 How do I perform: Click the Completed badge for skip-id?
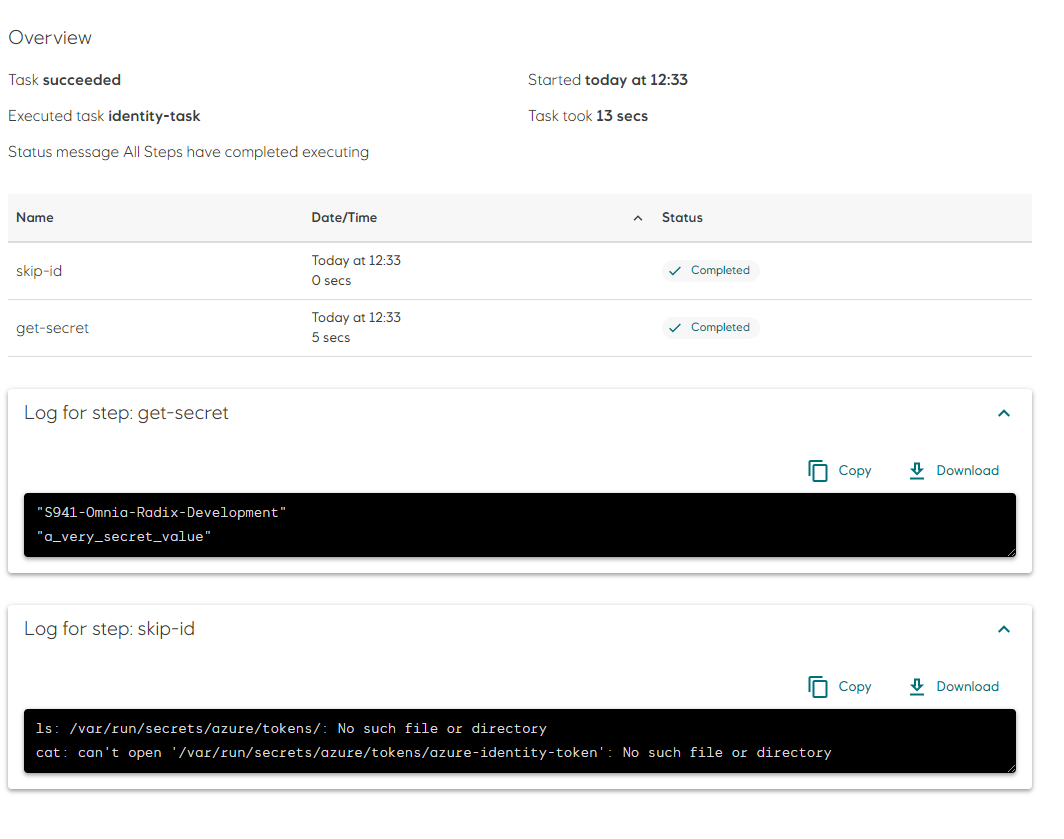pos(710,270)
